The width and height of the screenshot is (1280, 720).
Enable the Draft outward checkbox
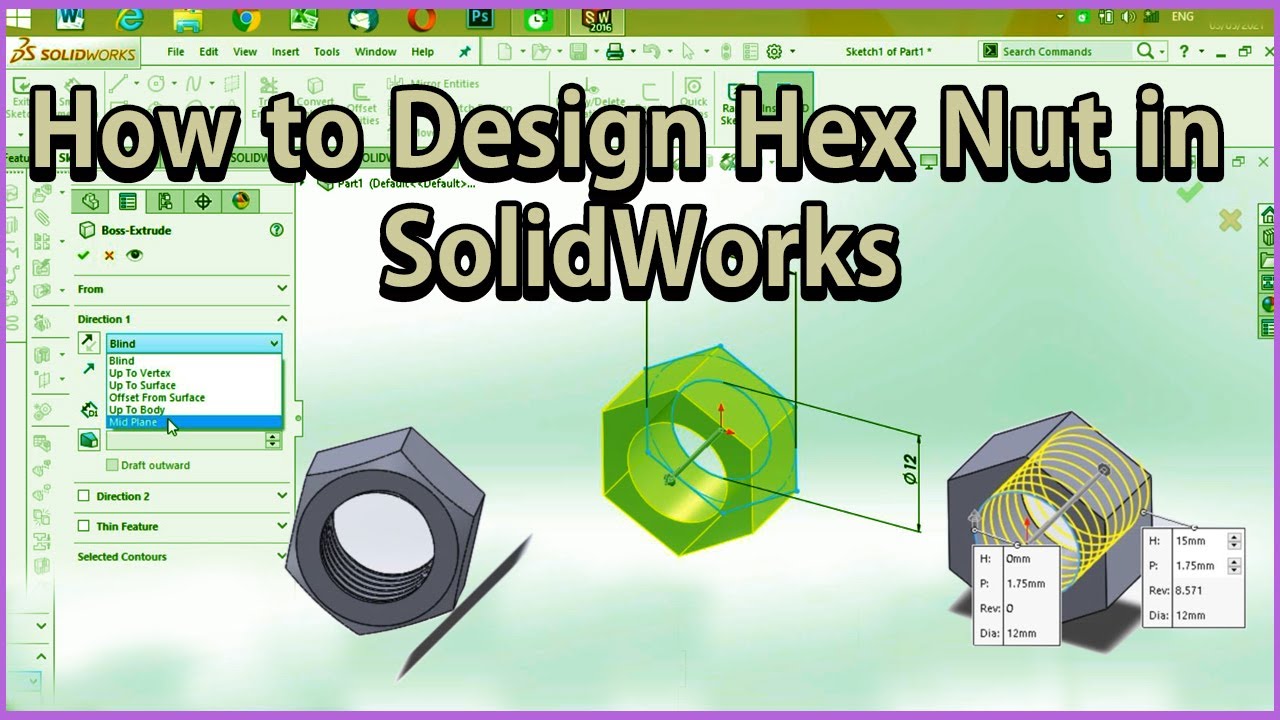(112, 465)
